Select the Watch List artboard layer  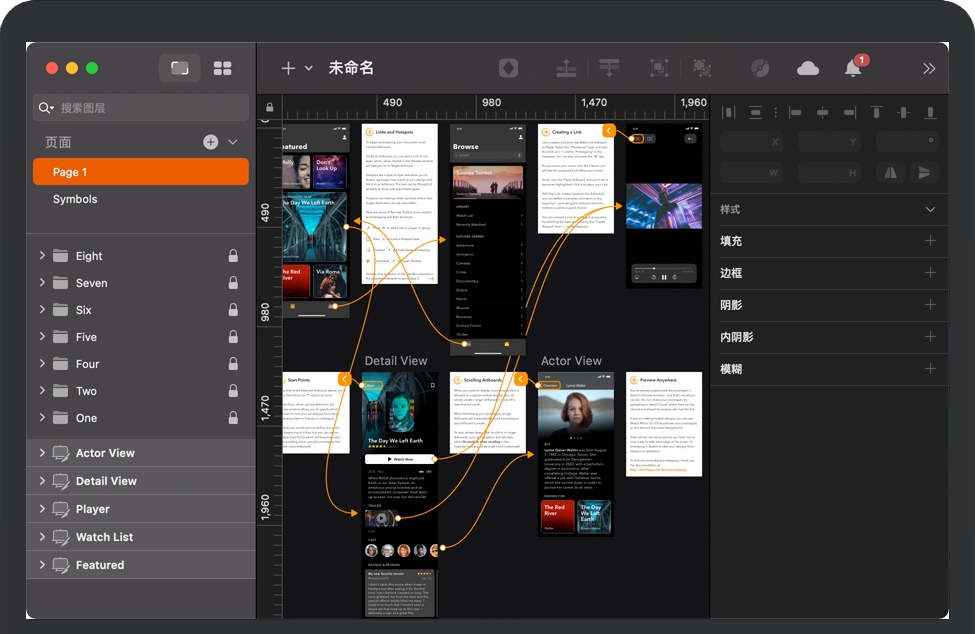click(104, 537)
